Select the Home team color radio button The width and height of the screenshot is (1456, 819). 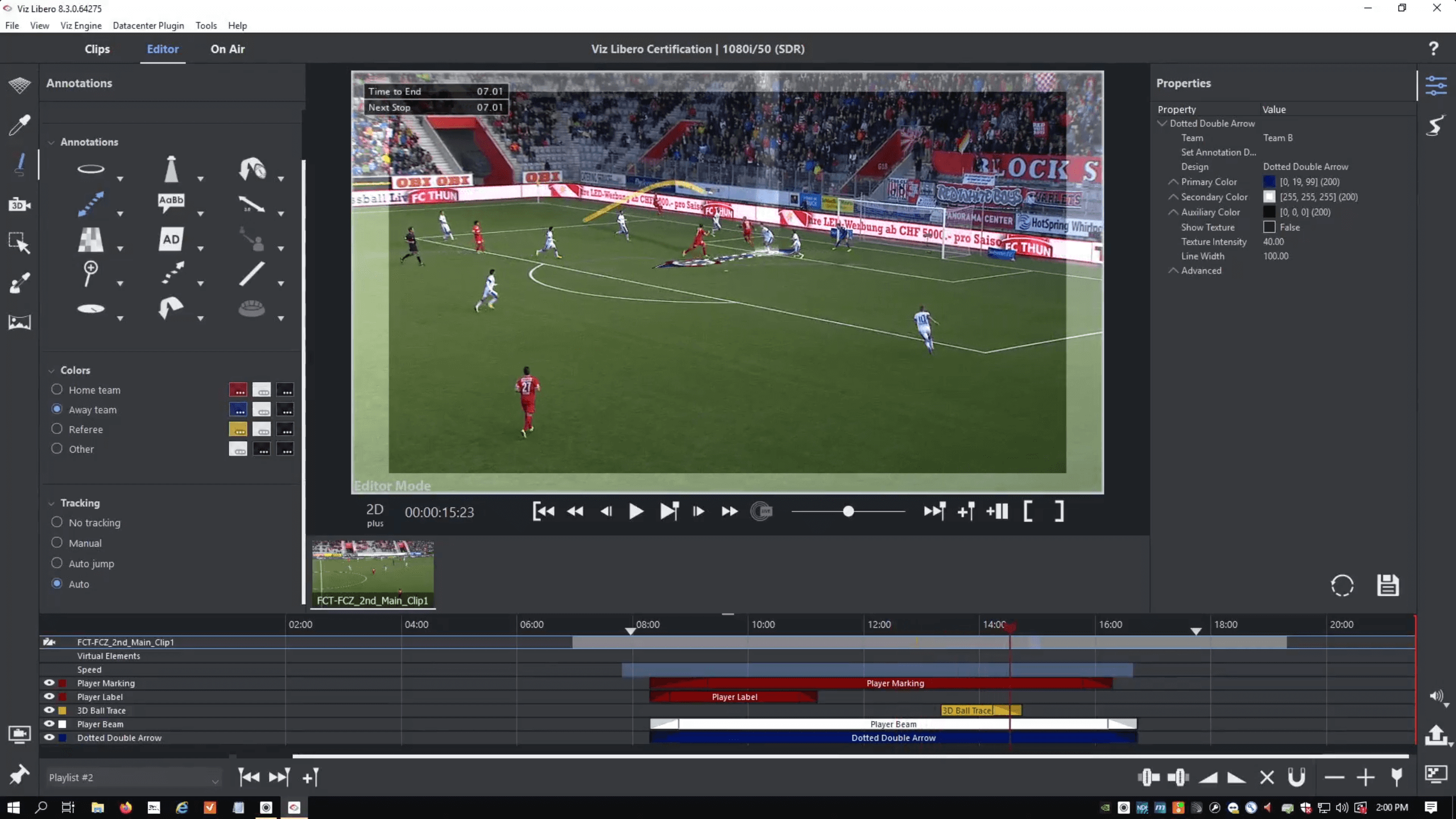(57, 390)
